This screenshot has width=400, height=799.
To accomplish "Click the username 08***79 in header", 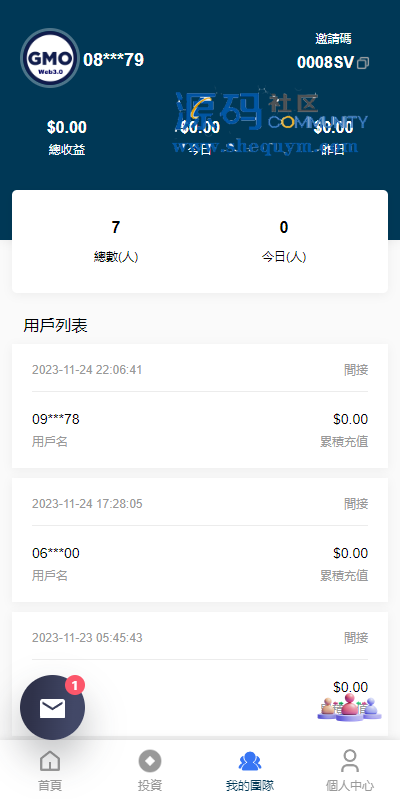I will 113,60.
